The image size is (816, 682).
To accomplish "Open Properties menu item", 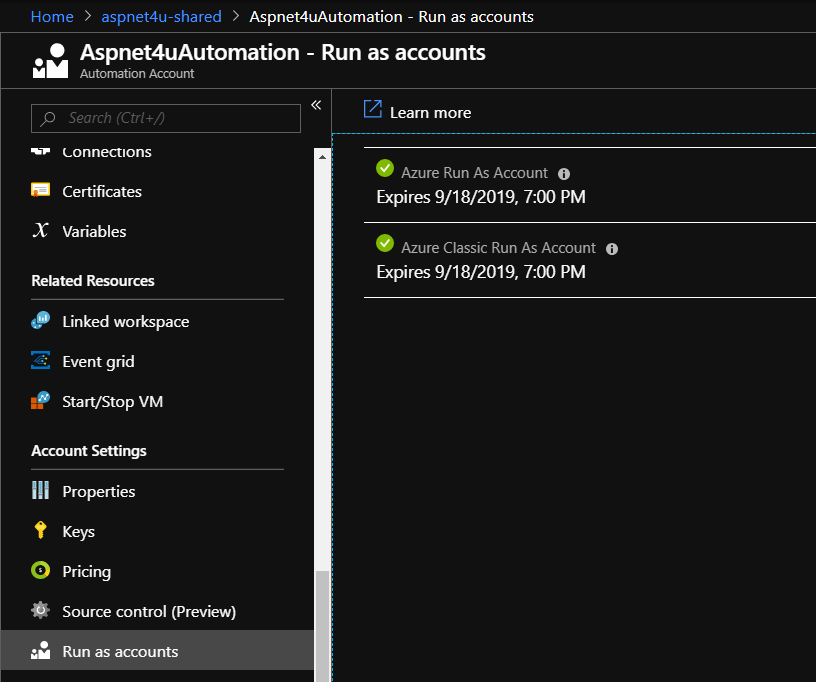I will [158, 491].
